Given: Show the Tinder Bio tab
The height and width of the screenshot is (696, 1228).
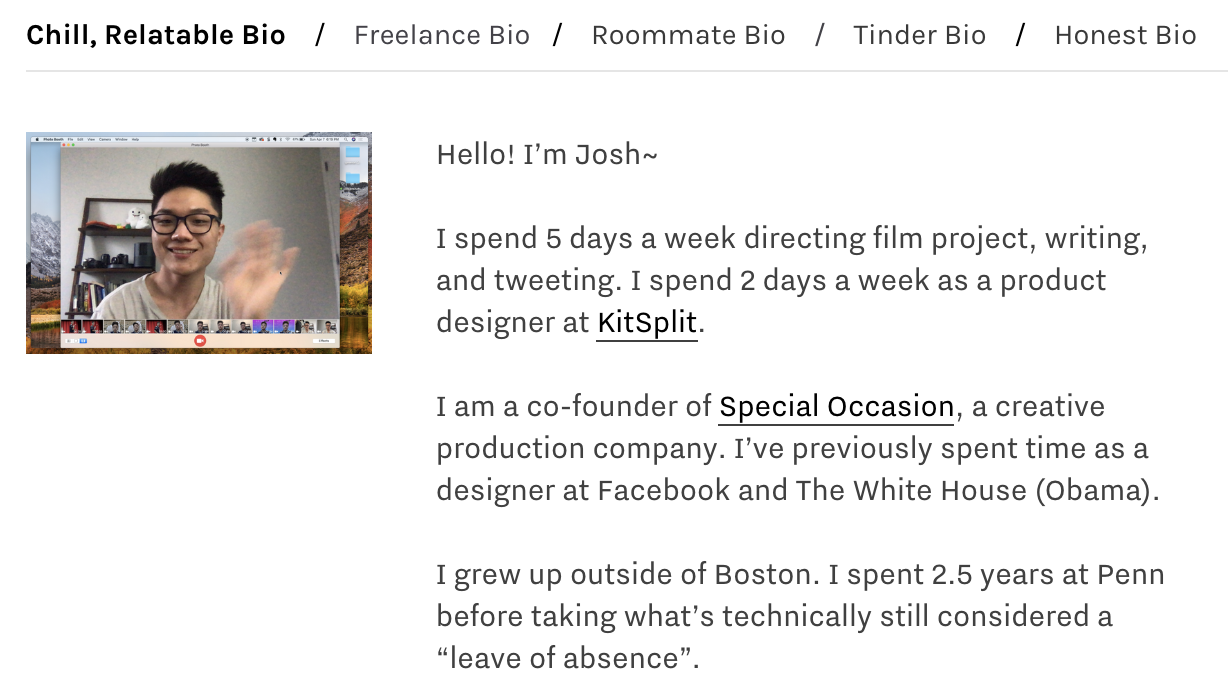Looking at the screenshot, I should (x=920, y=35).
